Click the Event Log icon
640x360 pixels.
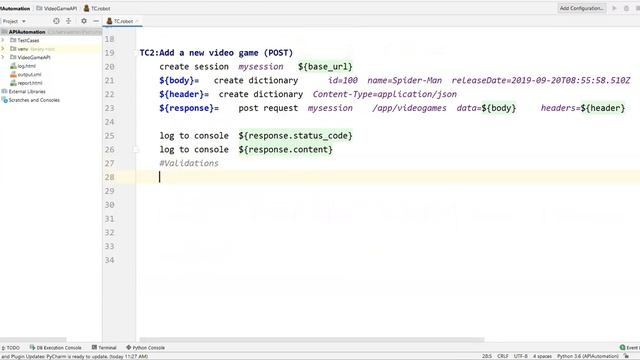(x=622, y=347)
